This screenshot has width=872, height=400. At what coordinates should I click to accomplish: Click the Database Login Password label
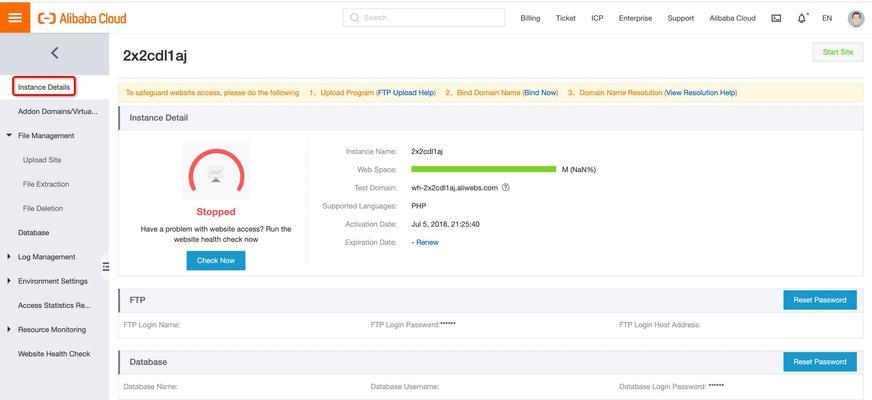tap(663, 386)
